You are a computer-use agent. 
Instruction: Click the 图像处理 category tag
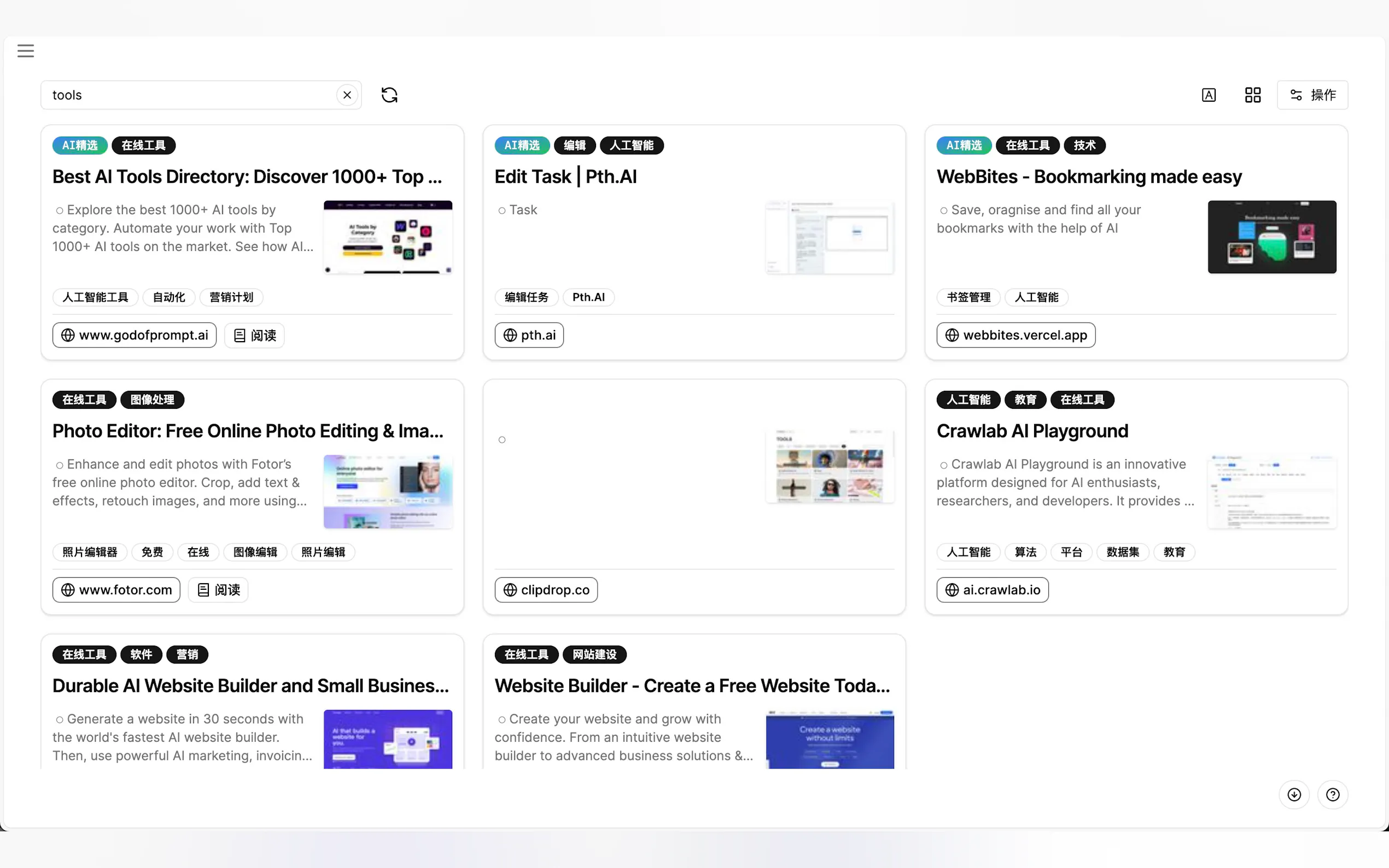[x=152, y=400]
